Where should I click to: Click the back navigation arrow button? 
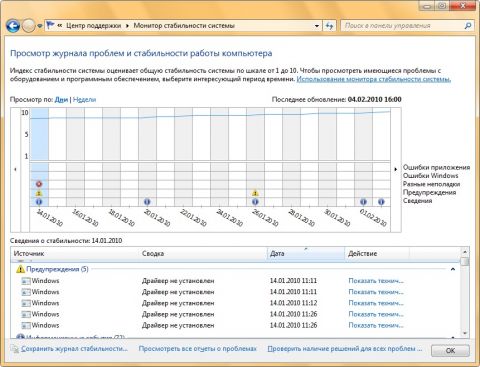pyautogui.click(x=13, y=26)
